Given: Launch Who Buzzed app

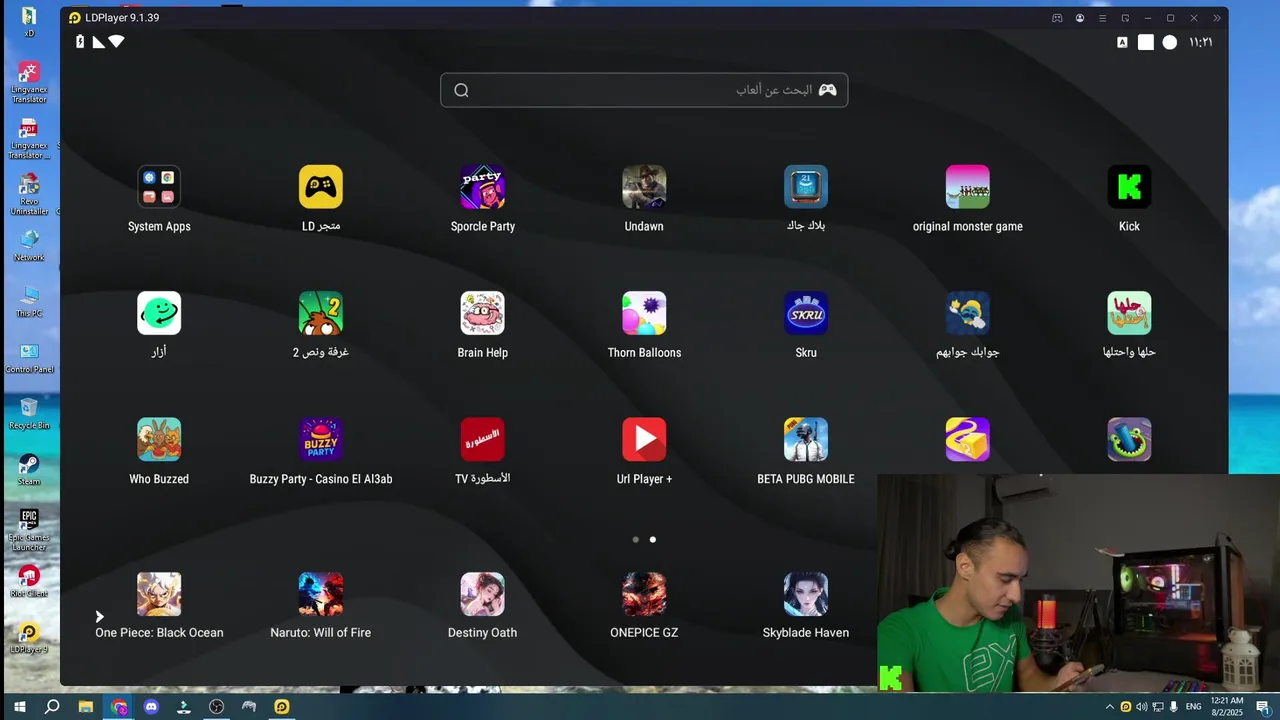Looking at the screenshot, I should tap(159, 439).
